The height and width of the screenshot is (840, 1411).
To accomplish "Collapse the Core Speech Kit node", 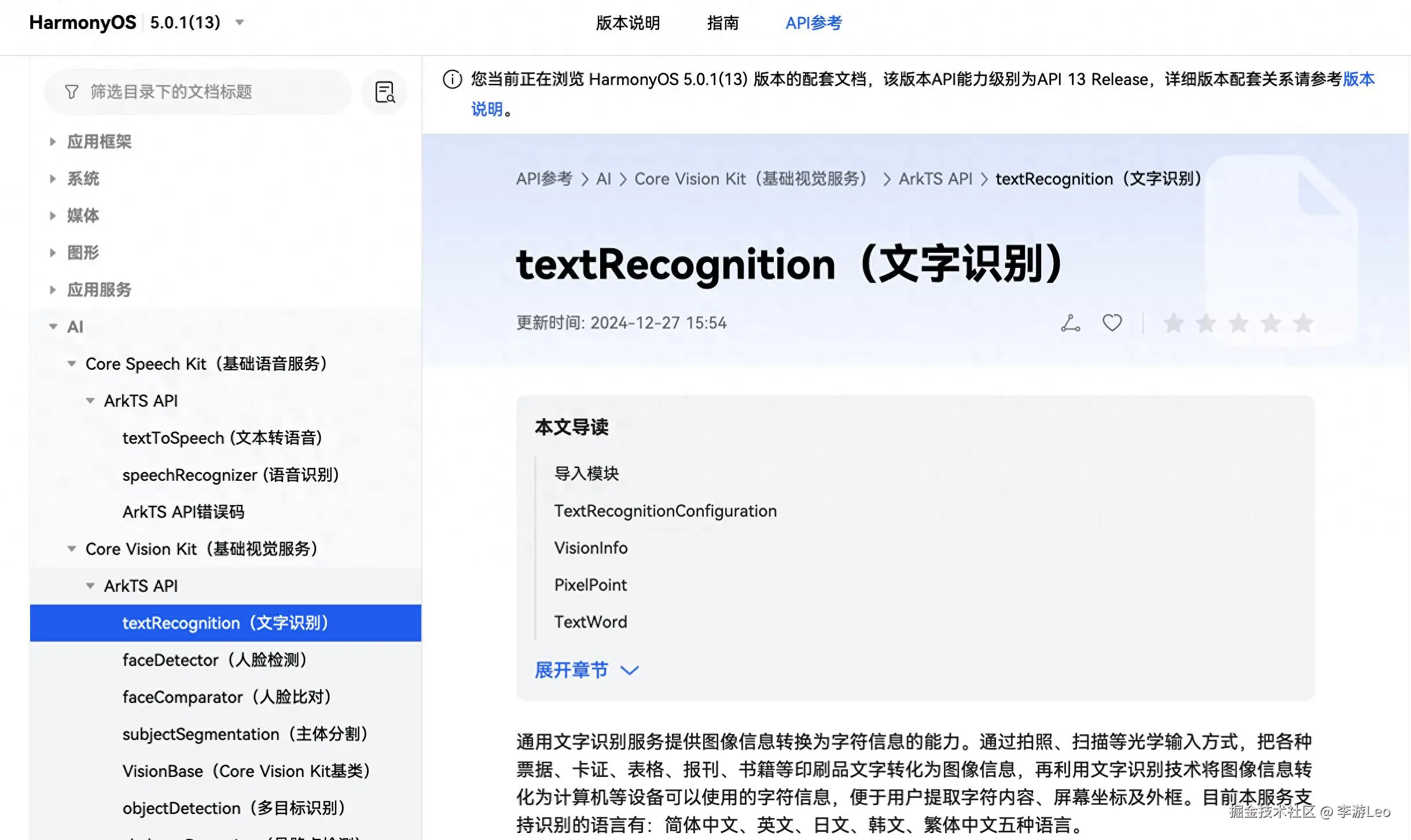I will coord(72,364).
